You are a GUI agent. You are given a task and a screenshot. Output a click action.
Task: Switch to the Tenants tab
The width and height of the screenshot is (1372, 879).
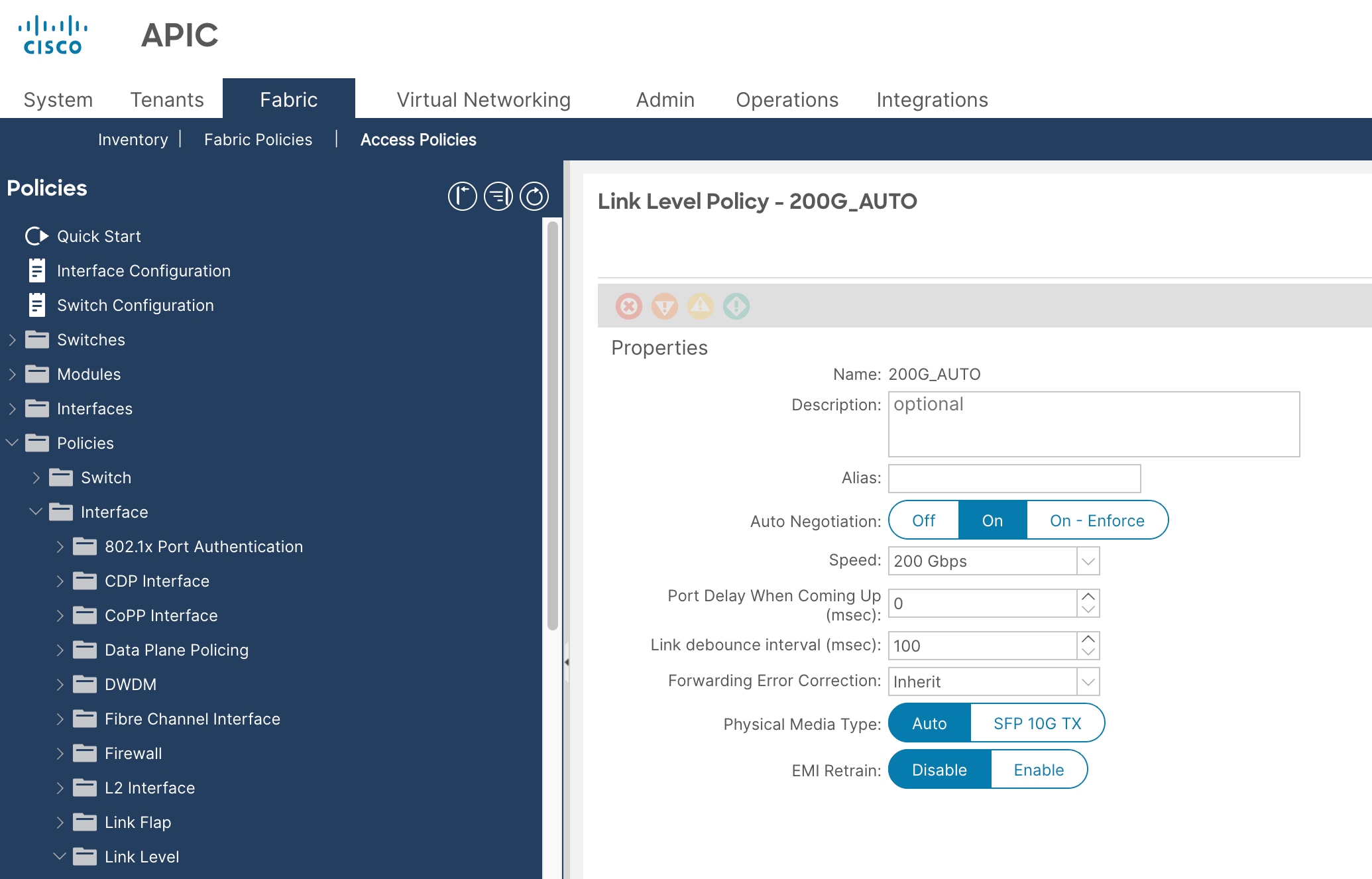tap(166, 99)
